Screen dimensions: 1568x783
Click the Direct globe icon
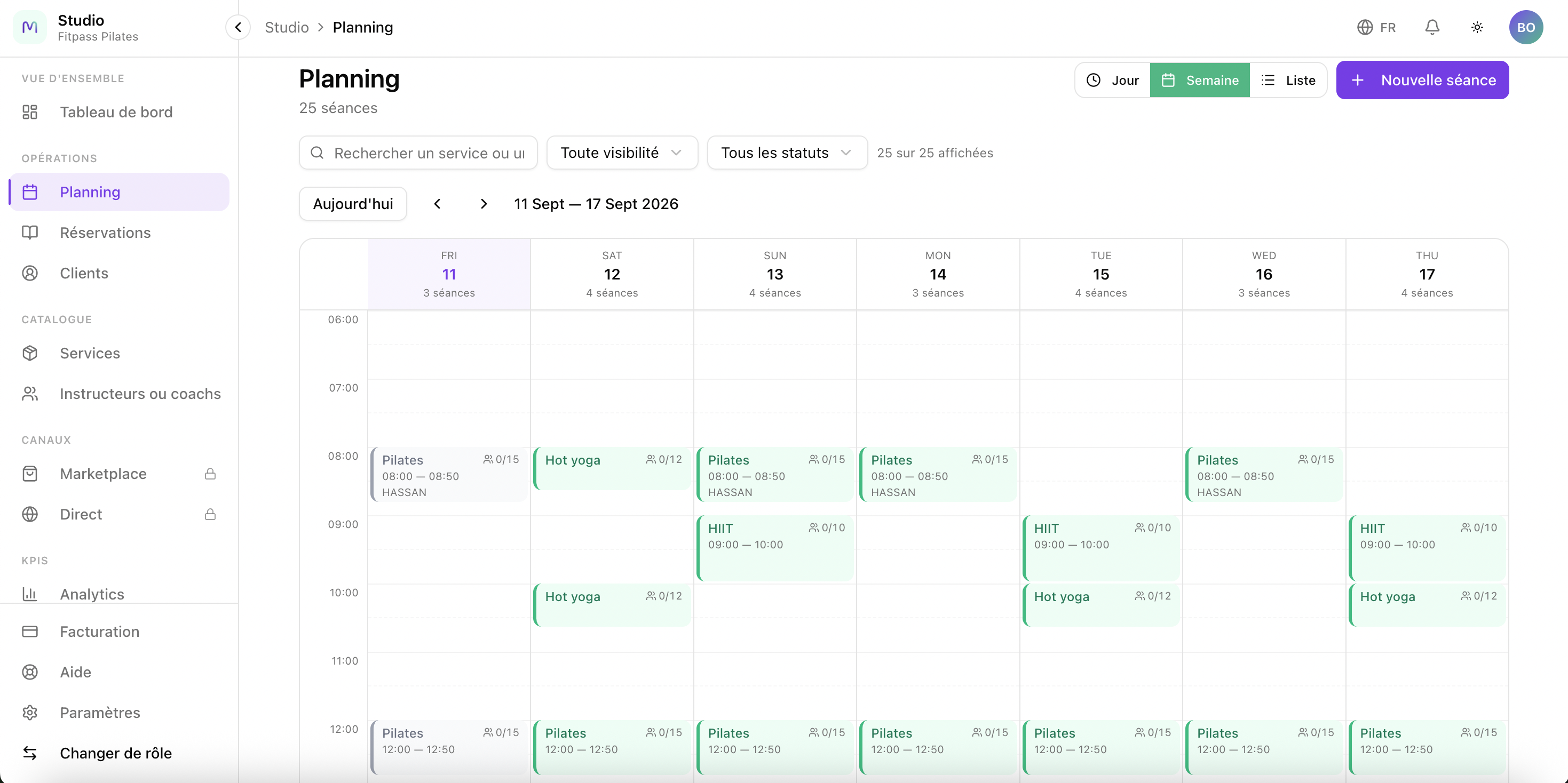pyautogui.click(x=30, y=514)
